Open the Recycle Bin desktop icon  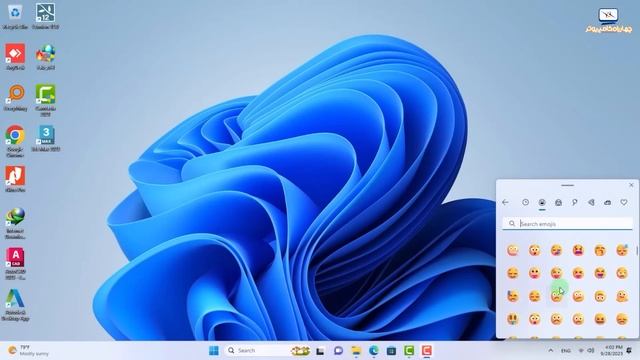click(15, 16)
